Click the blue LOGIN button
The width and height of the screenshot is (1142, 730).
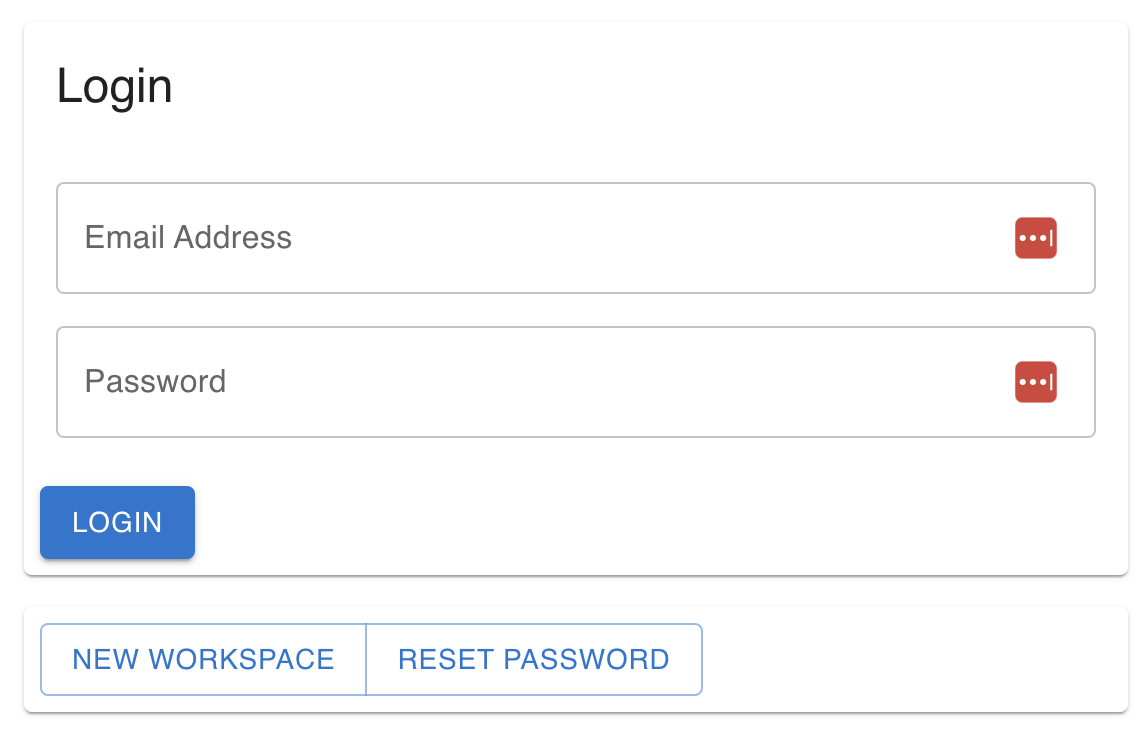click(117, 522)
